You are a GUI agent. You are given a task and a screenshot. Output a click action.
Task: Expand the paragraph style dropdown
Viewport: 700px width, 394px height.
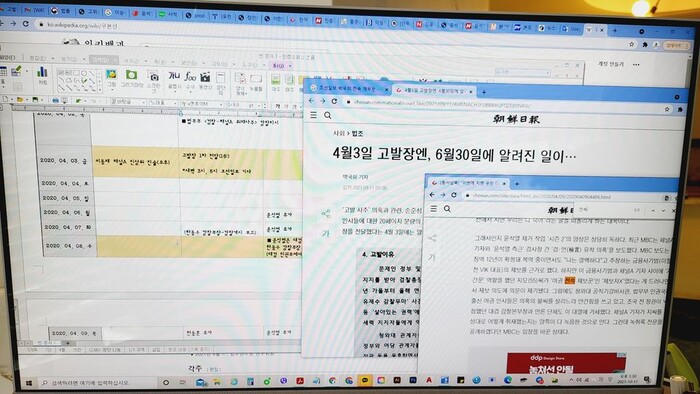tap(144, 103)
